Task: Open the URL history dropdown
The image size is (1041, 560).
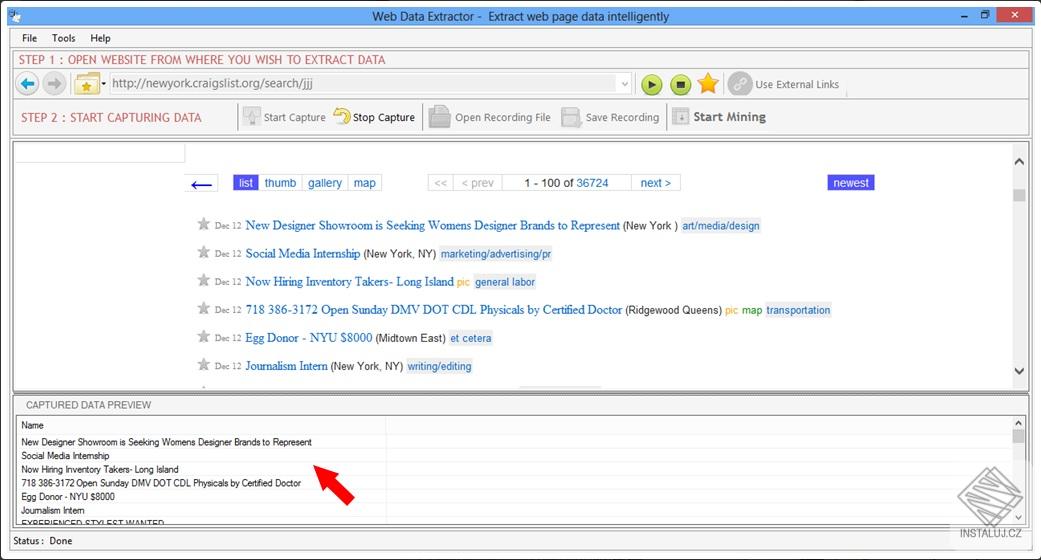Action: [x=624, y=84]
